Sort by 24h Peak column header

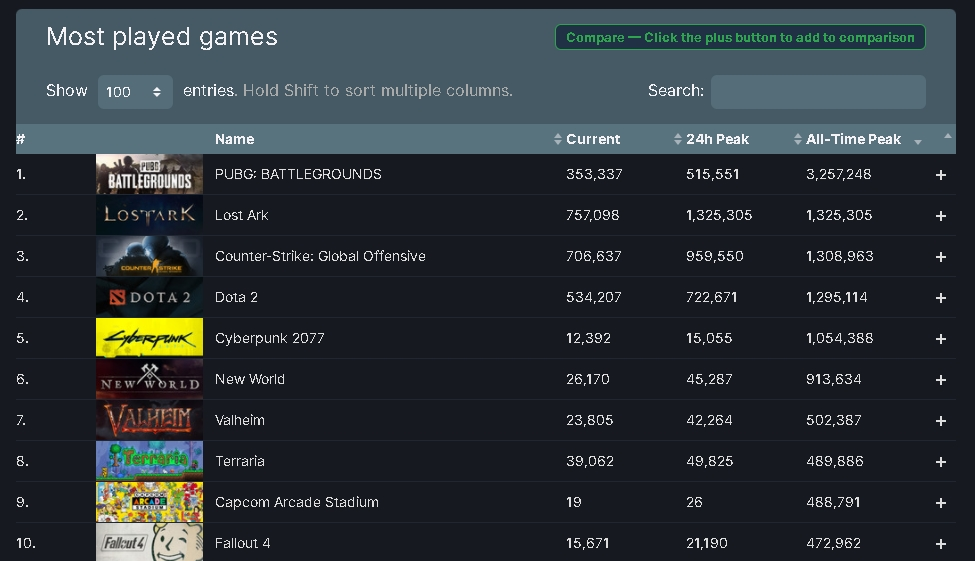pos(717,139)
